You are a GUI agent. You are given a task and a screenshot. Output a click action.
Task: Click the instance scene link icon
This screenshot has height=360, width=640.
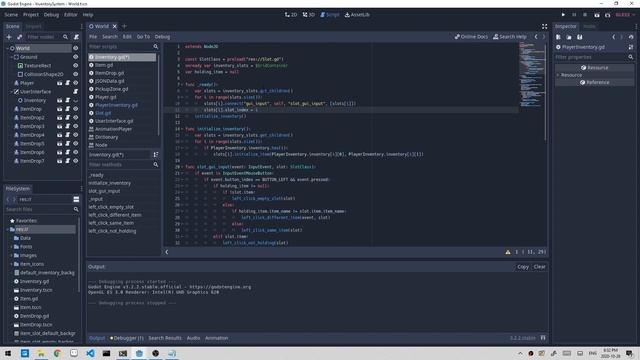coord(20,37)
